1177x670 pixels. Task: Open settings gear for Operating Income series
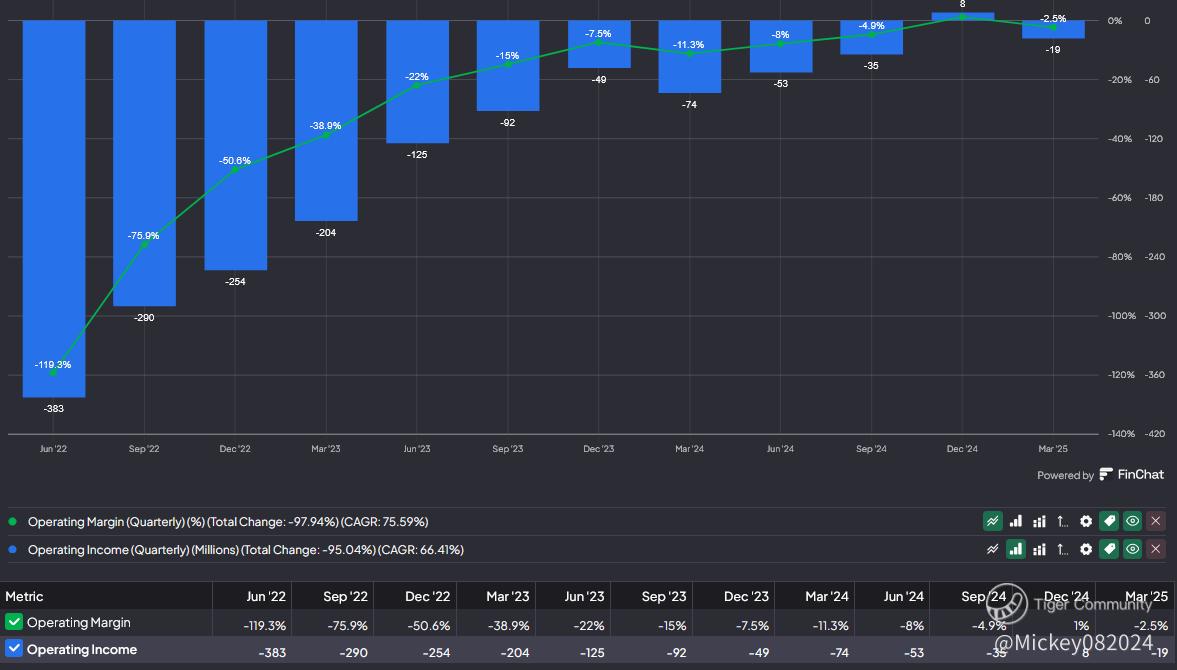[x=1086, y=549]
